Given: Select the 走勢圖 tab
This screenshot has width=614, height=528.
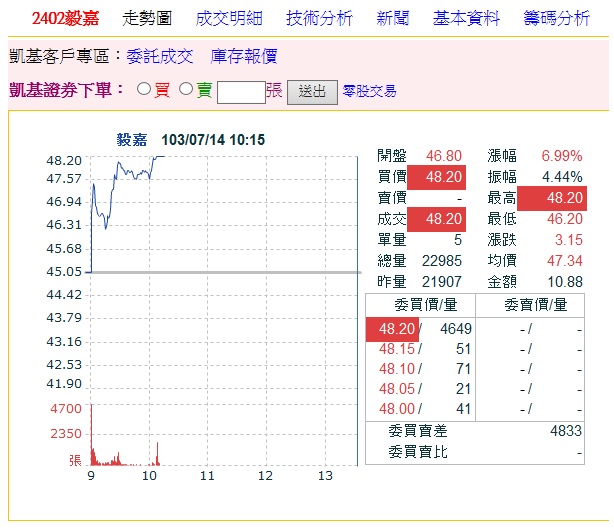Looking at the screenshot, I should [147, 18].
